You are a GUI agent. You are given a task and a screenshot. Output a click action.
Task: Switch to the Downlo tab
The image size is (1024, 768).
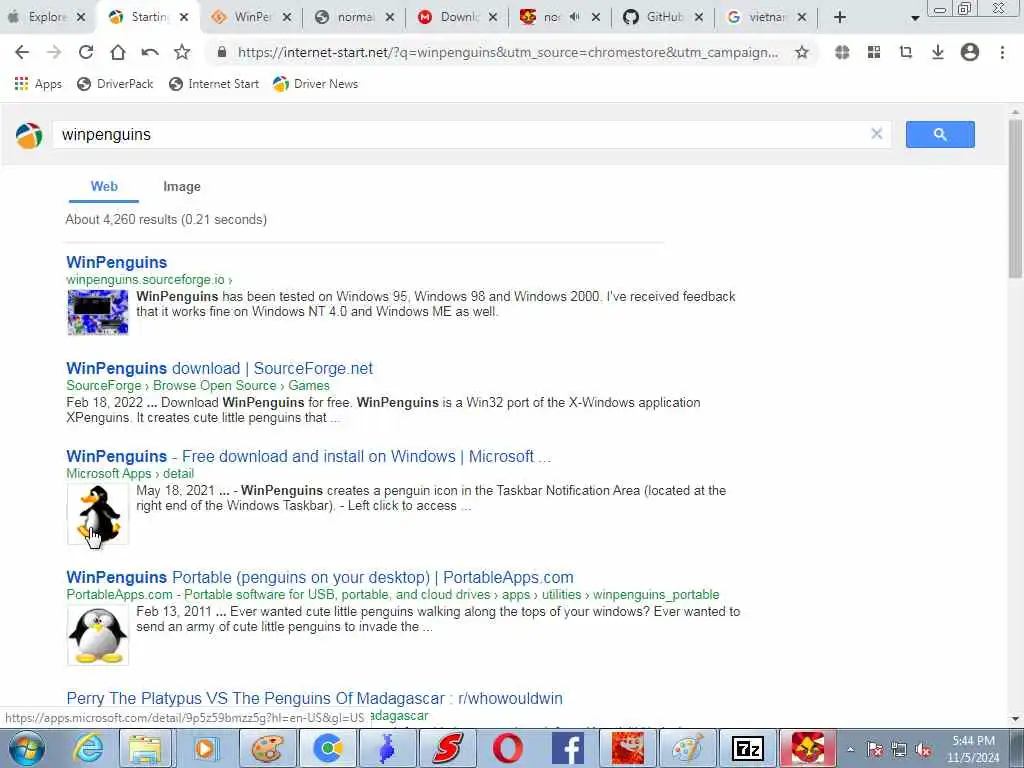(458, 18)
